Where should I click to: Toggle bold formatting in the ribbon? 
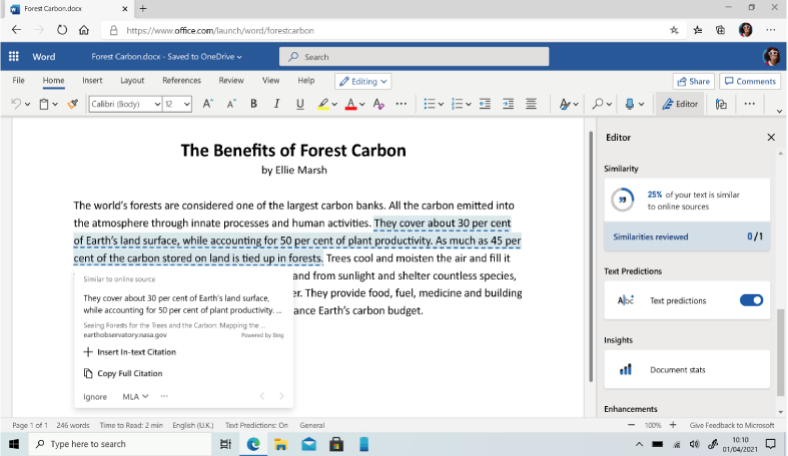(x=254, y=104)
